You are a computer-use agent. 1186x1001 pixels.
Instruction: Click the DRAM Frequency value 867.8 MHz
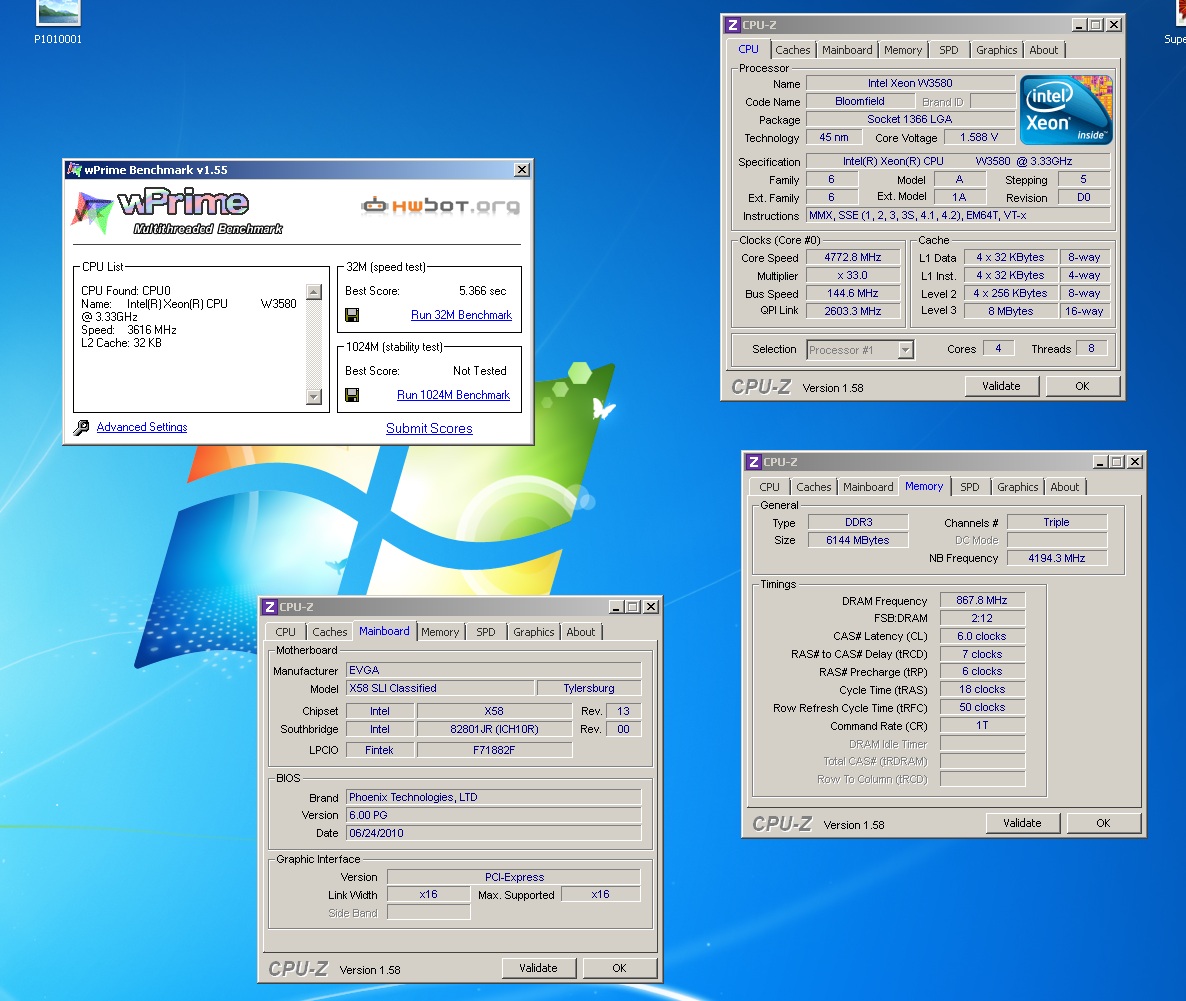982,600
